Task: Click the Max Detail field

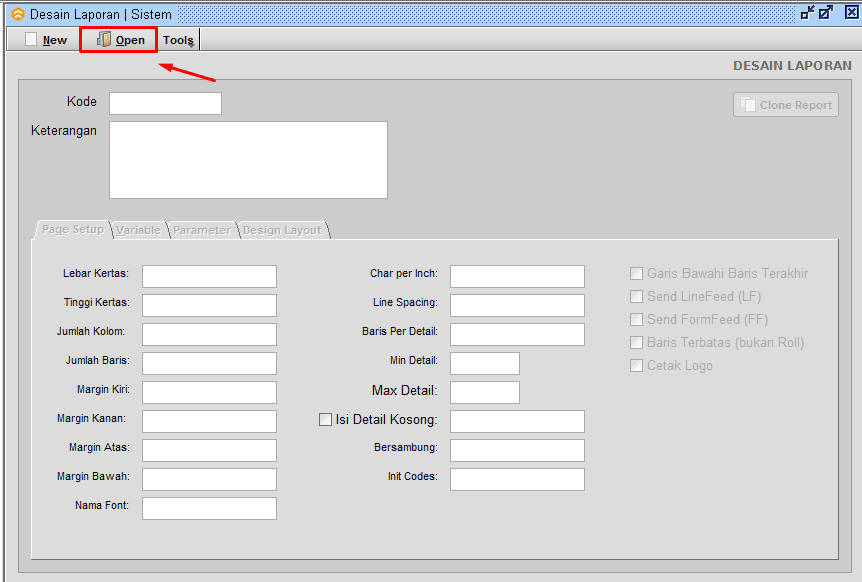Action: 485,392
